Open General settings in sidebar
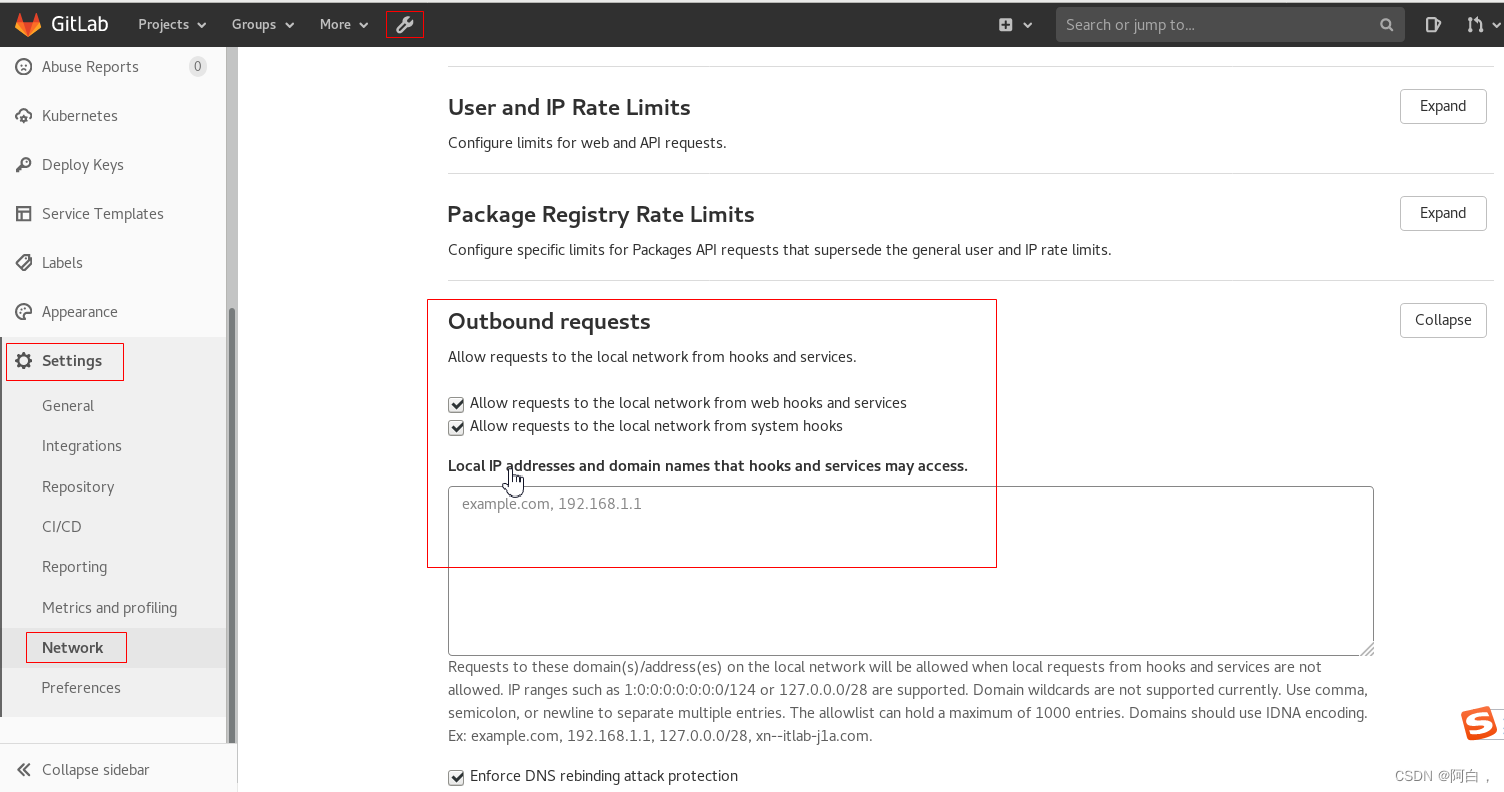The image size is (1504, 792). click(68, 406)
